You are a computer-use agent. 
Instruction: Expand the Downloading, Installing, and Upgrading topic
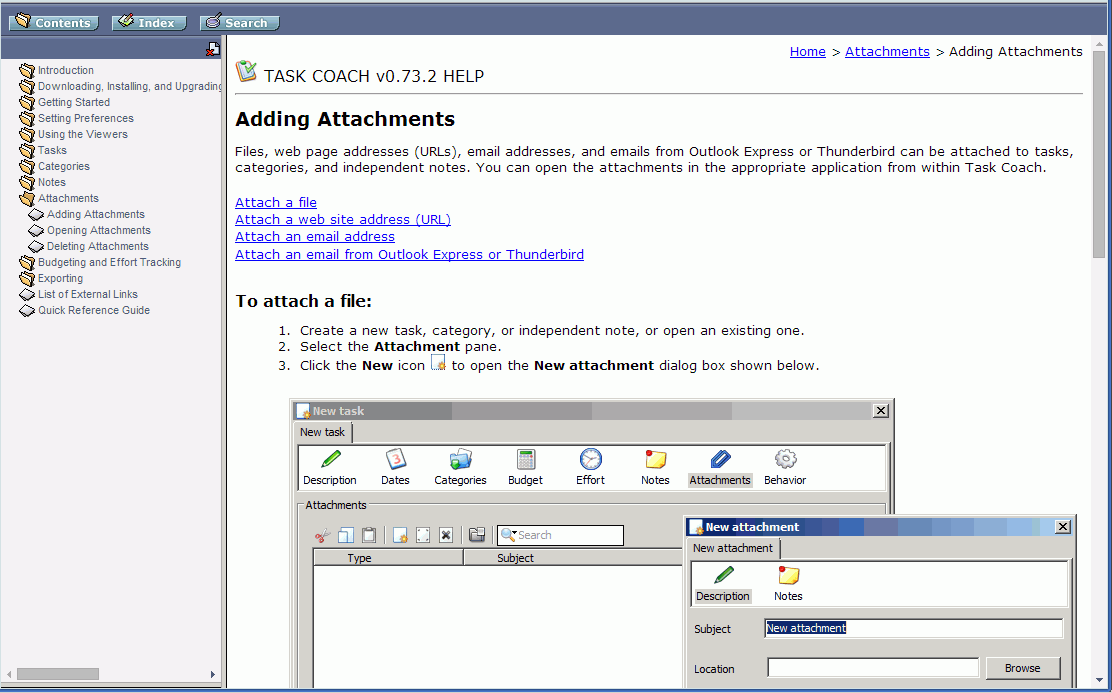pyautogui.click(x=130, y=86)
